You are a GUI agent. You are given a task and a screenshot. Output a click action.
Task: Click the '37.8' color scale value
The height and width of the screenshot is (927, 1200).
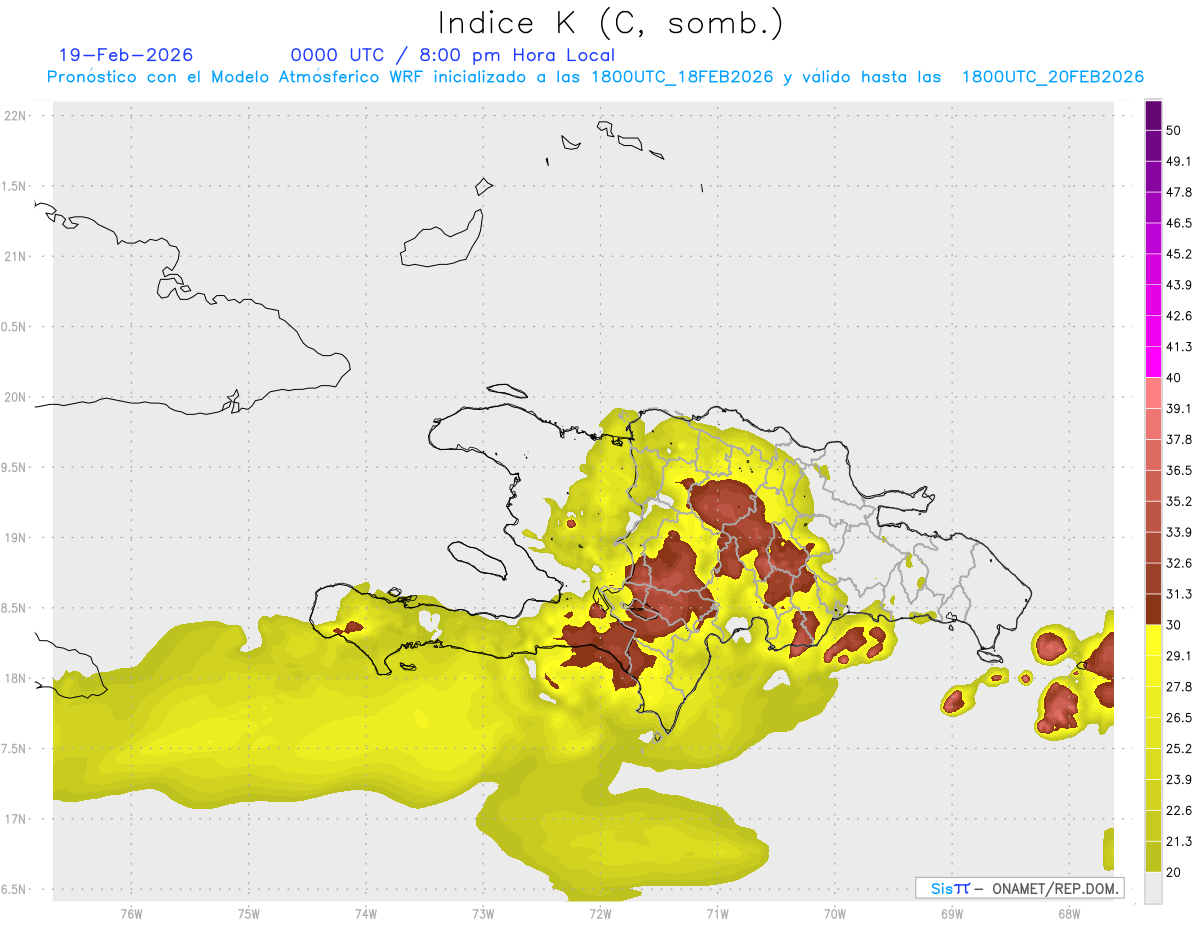(1179, 439)
